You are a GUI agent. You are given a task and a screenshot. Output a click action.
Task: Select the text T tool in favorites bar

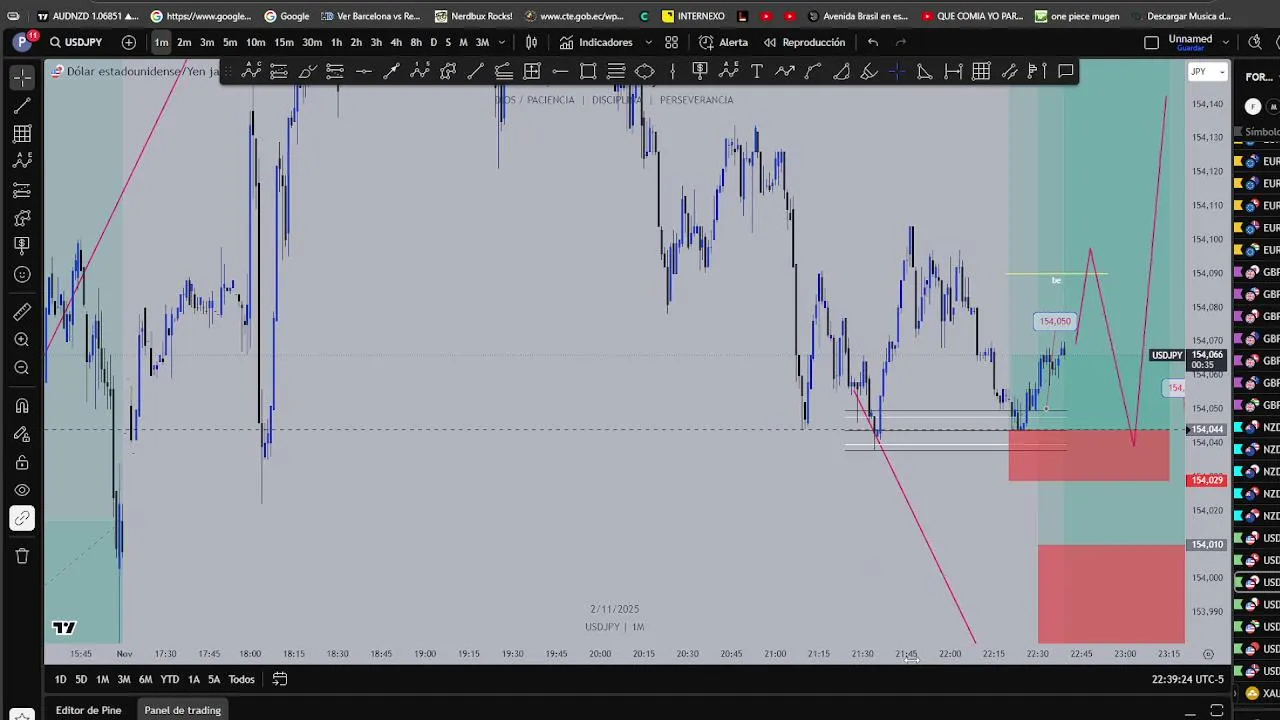point(757,71)
